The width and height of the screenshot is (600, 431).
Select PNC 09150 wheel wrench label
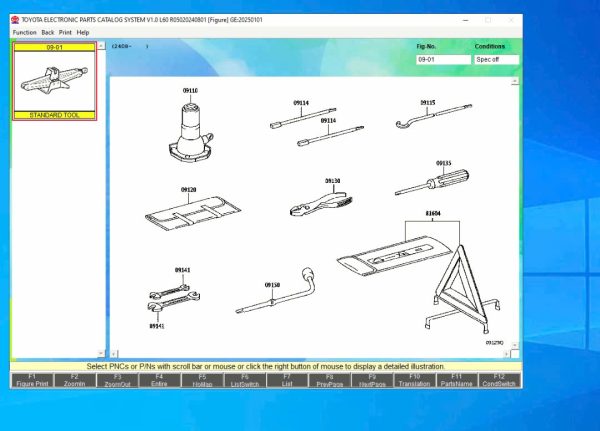pyautogui.click(x=272, y=285)
